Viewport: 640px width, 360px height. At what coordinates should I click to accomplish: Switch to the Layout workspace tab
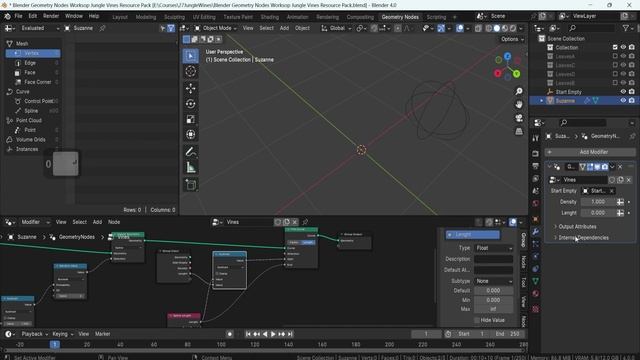click(x=120, y=17)
